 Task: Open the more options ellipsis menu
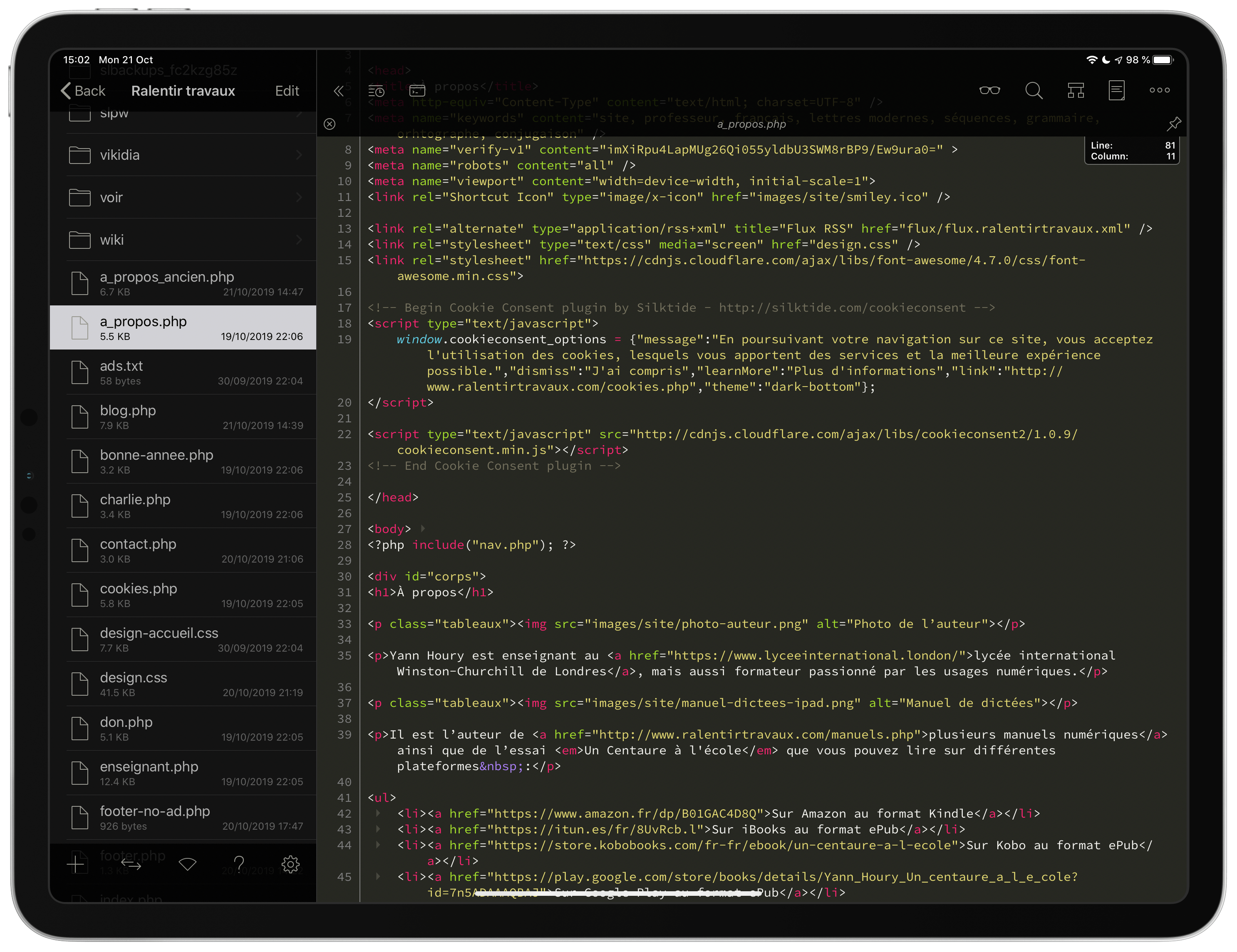[x=1160, y=90]
